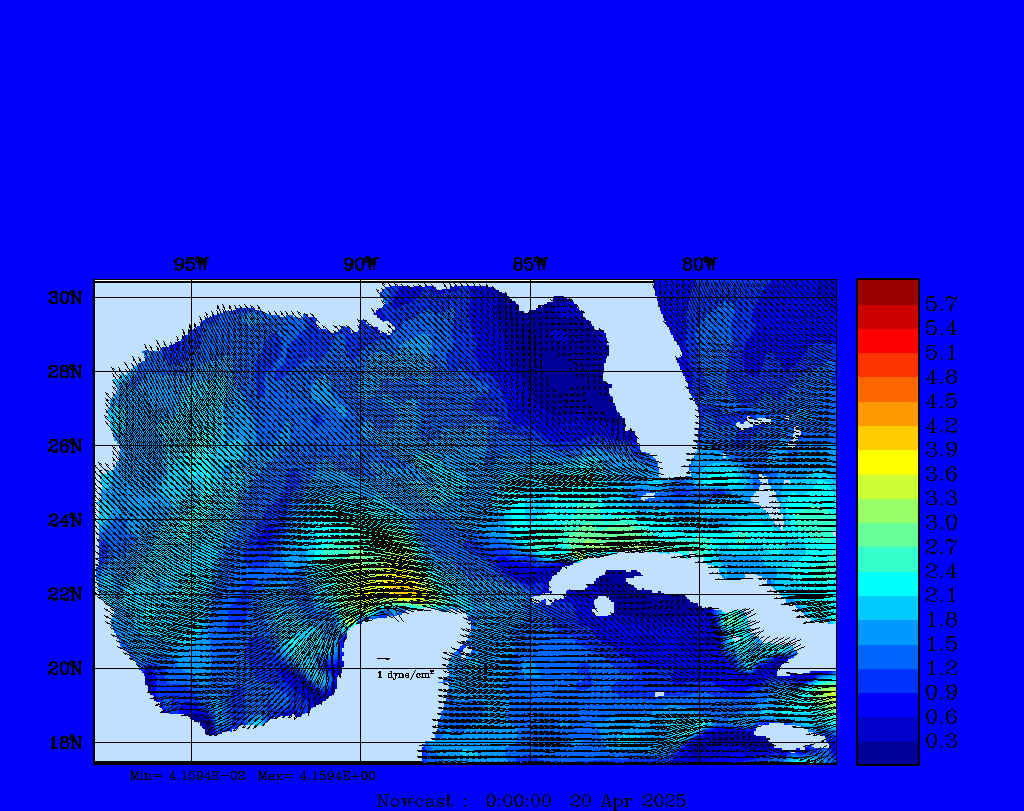Select the bright yellow swatch in the legend
The width and height of the screenshot is (1024, 811).
click(x=887, y=462)
